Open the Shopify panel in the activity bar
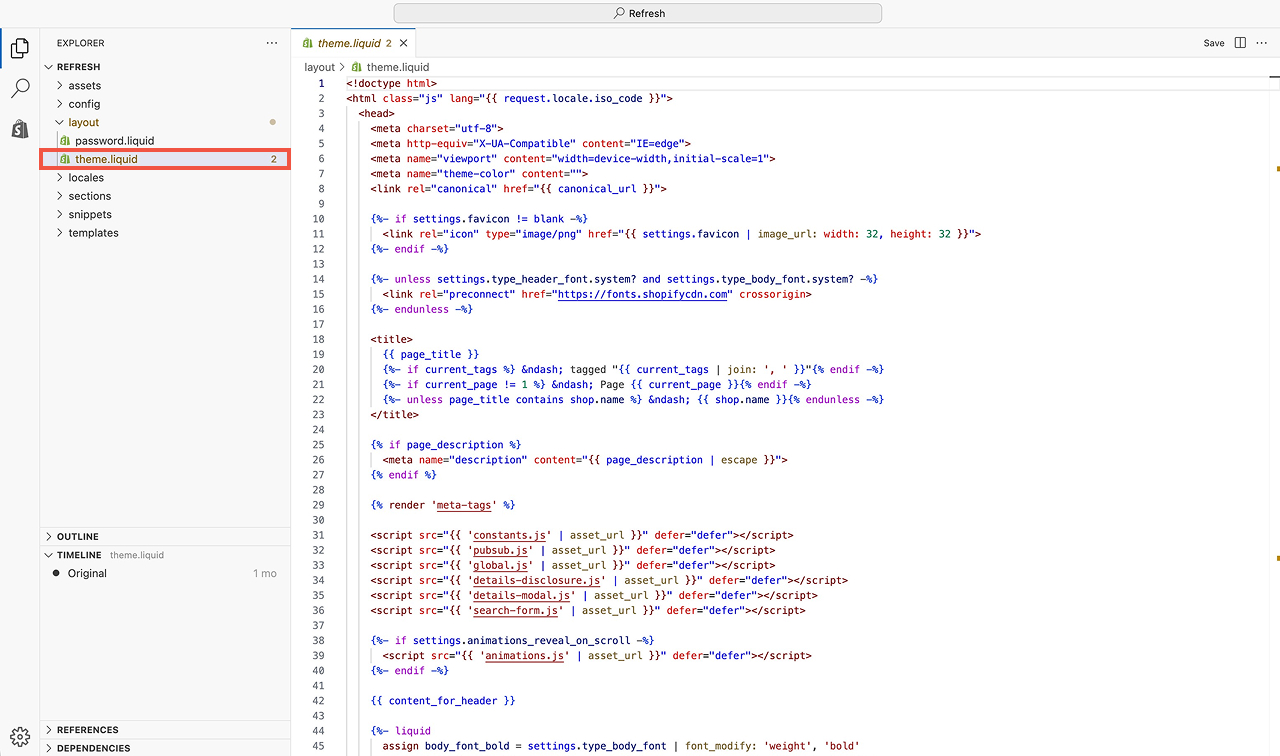Viewport: 1280px width, 756px height. pos(19,129)
